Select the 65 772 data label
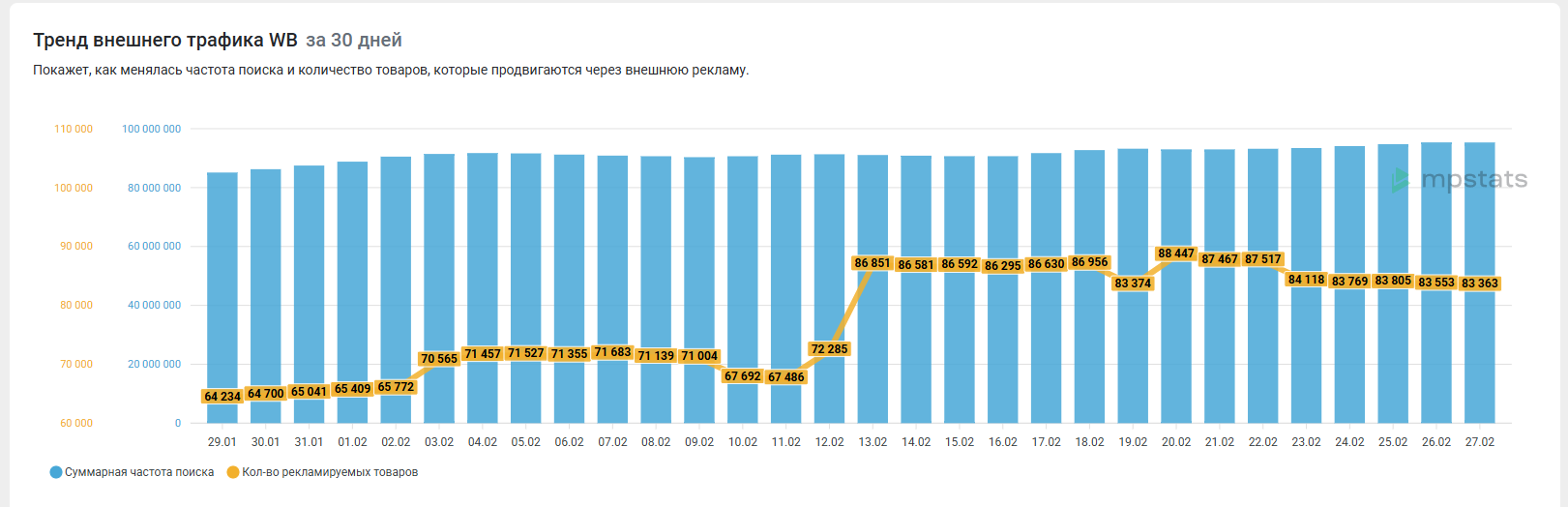Screen dimensions: 1568x507 396,387
